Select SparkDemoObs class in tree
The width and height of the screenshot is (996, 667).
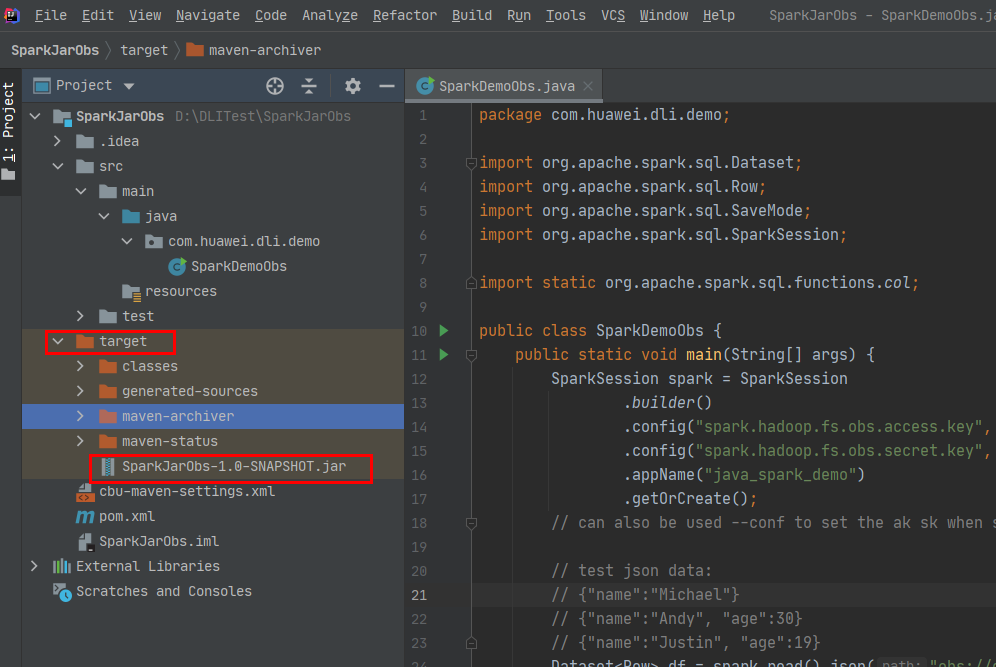pyautogui.click(x=238, y=267)
